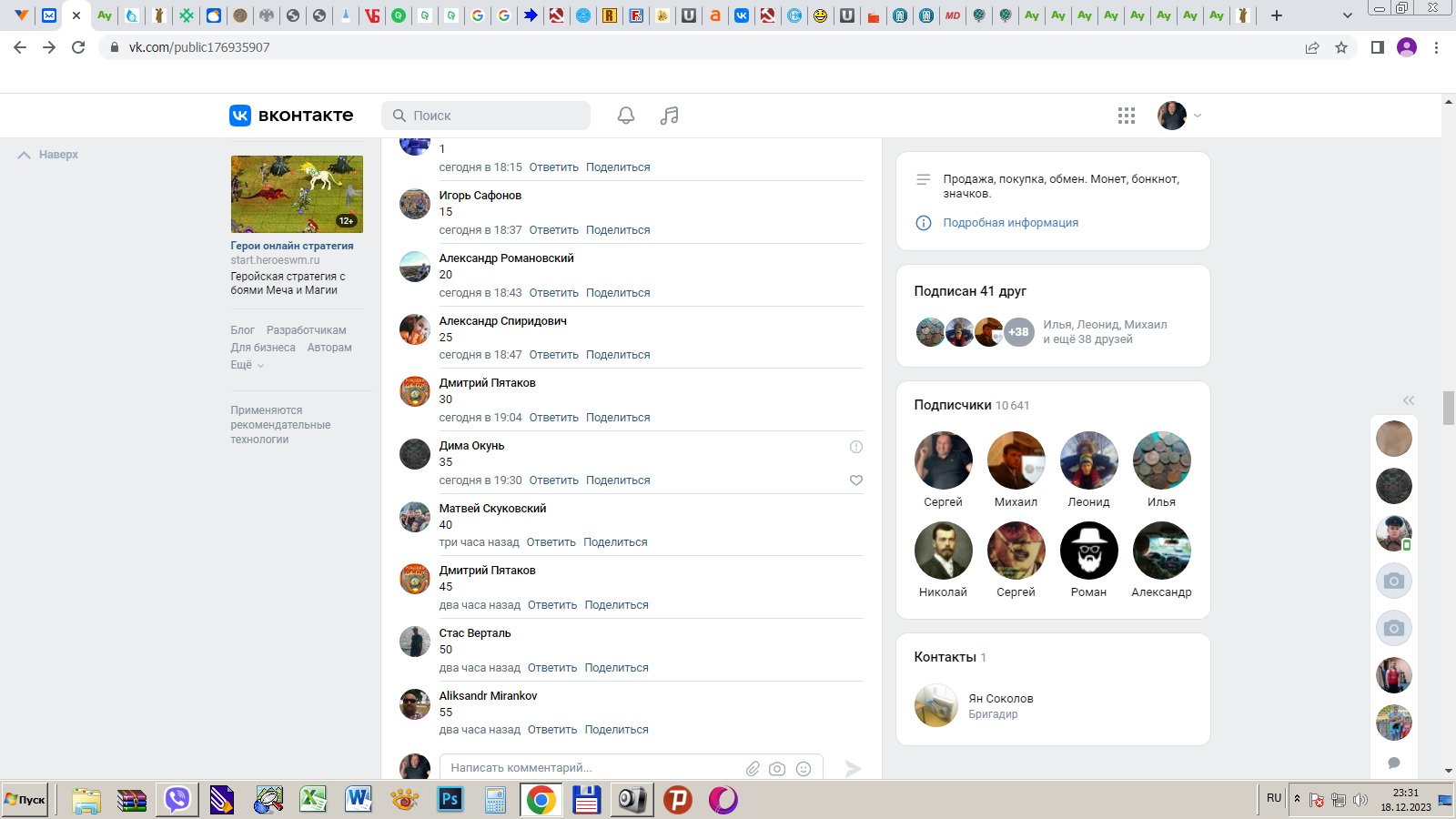Bookmark page with star icon
Screen dimensions: 1456x819
tap(1341, 47)
